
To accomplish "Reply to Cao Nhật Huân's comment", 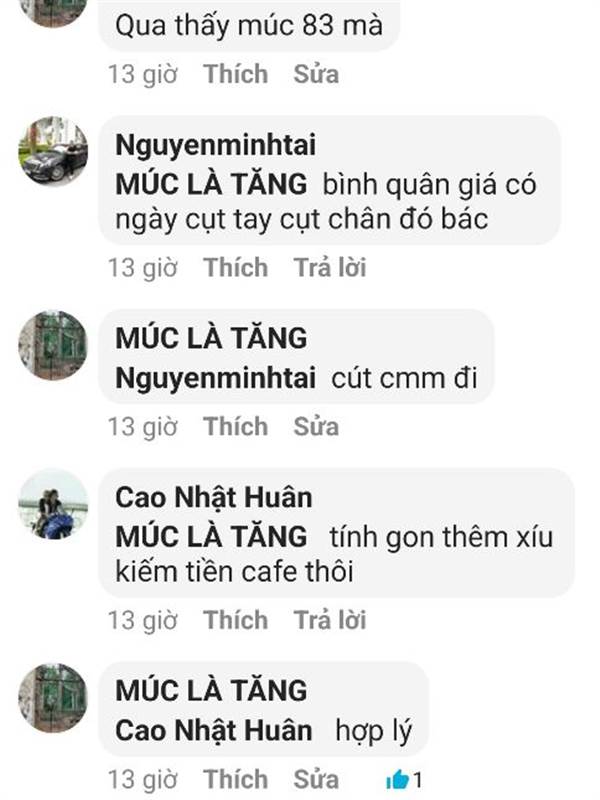I will click(x=330, y=620).
